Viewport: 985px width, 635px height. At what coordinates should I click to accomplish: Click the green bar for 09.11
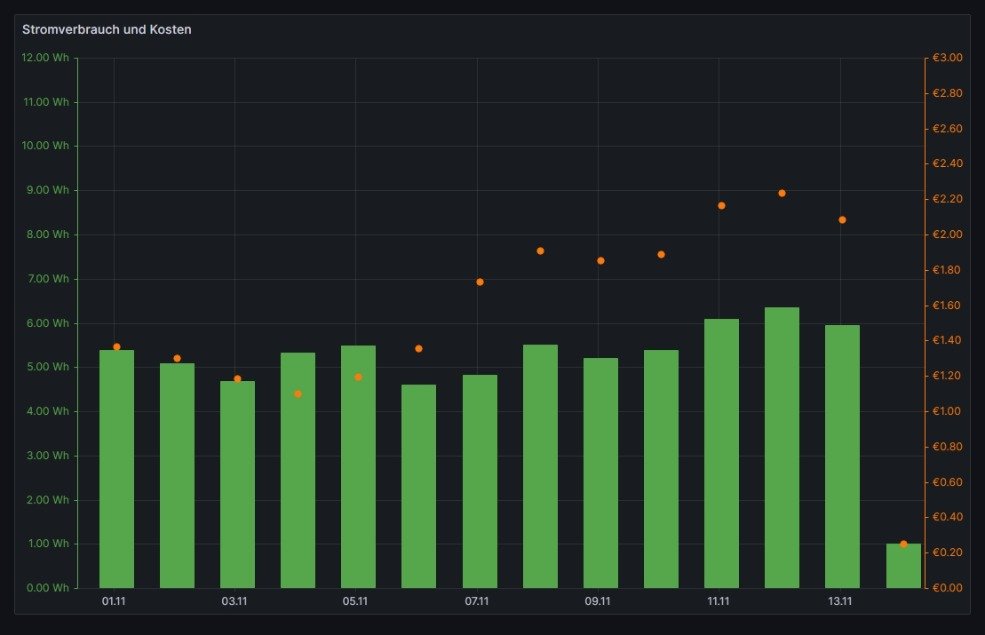[600, 473]
